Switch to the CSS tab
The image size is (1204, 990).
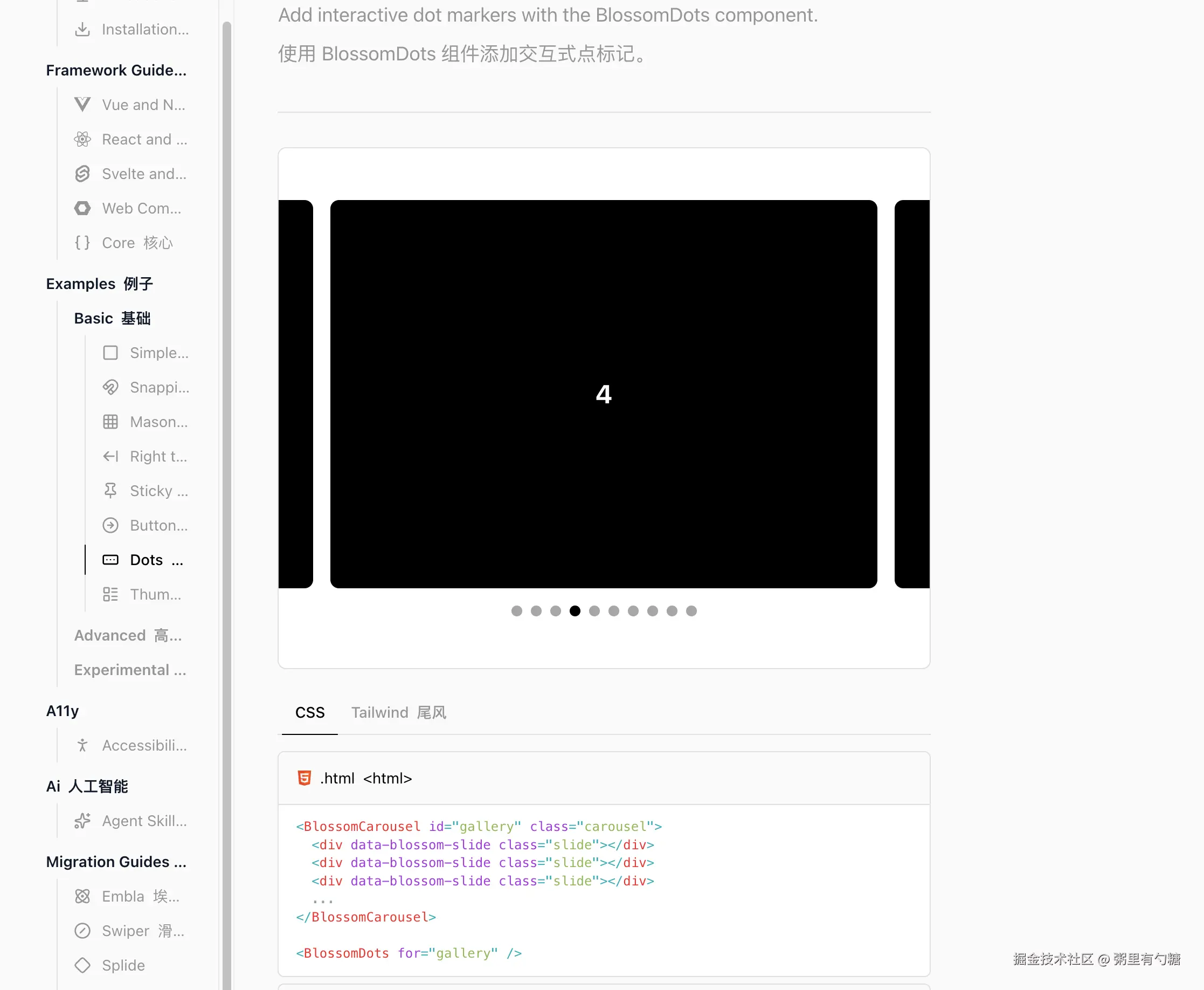(309, 713)
